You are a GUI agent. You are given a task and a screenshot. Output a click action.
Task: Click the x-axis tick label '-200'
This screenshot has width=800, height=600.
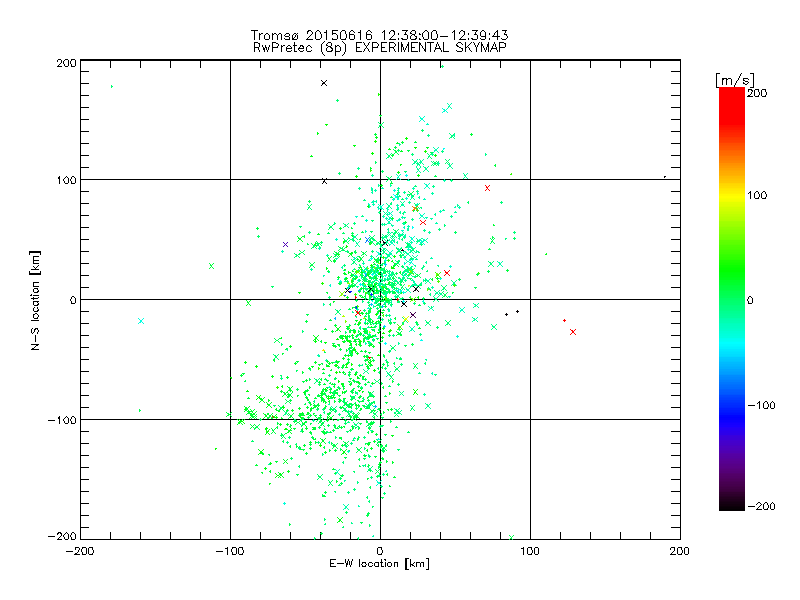[x=80, y=551]
